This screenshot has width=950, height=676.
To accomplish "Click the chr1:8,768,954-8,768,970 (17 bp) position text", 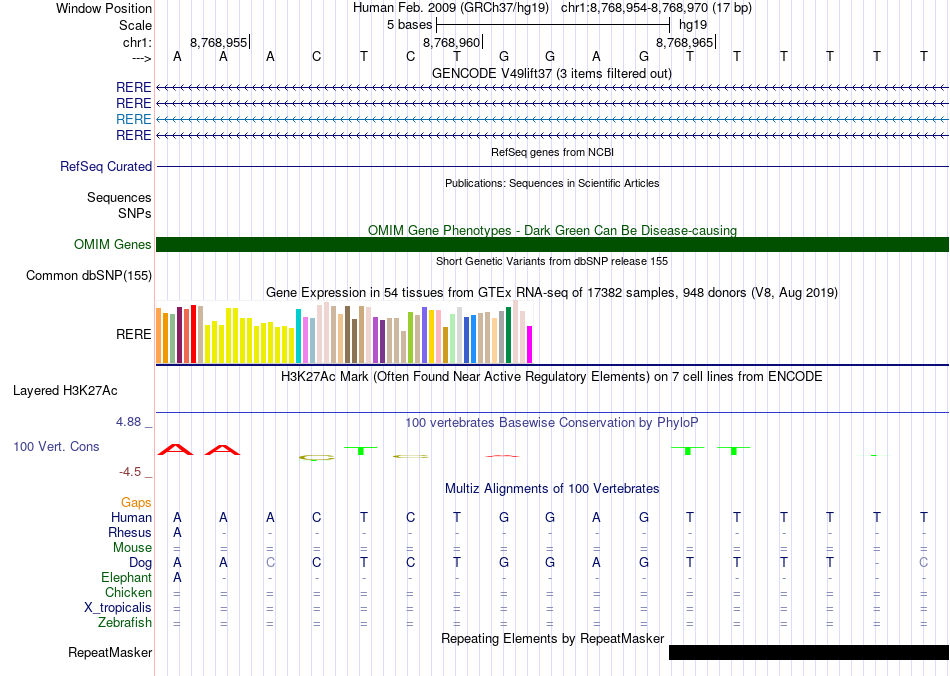I will pyautogui.click(x=656, y=8).
